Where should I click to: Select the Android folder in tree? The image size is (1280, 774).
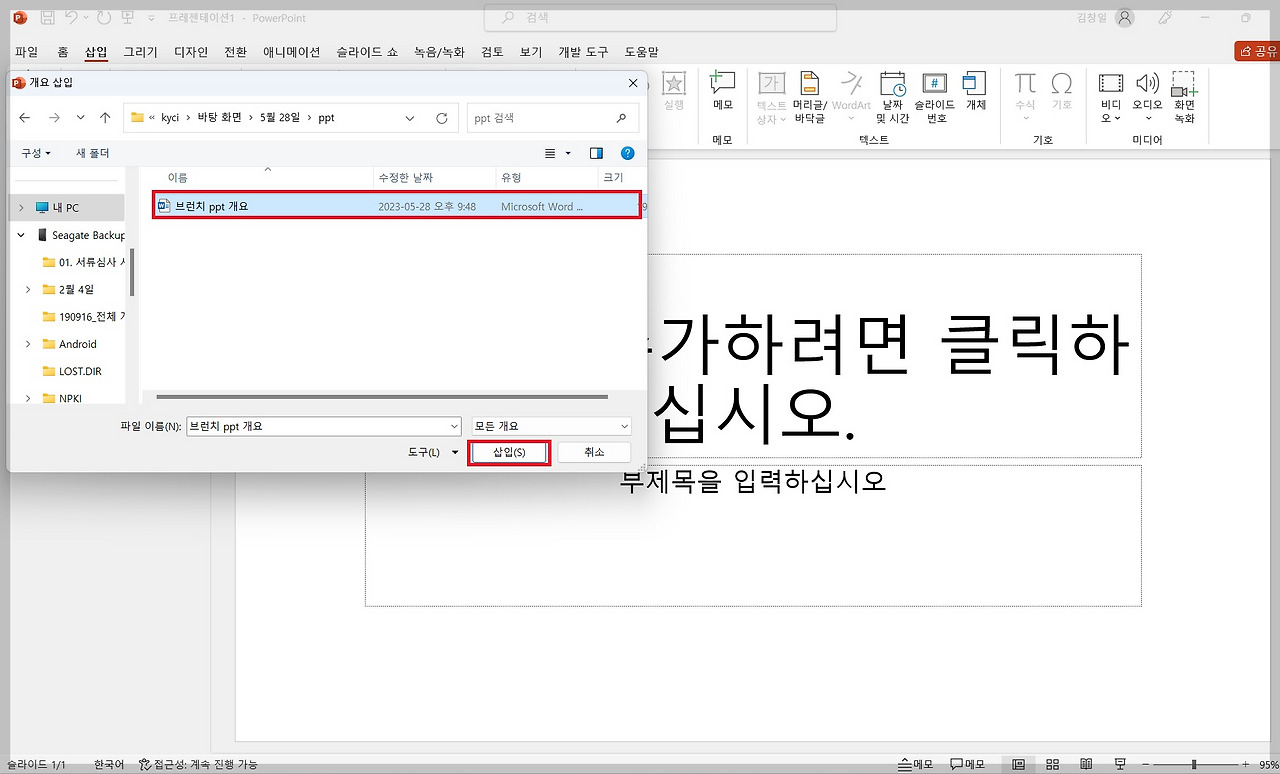click(77, 344)
